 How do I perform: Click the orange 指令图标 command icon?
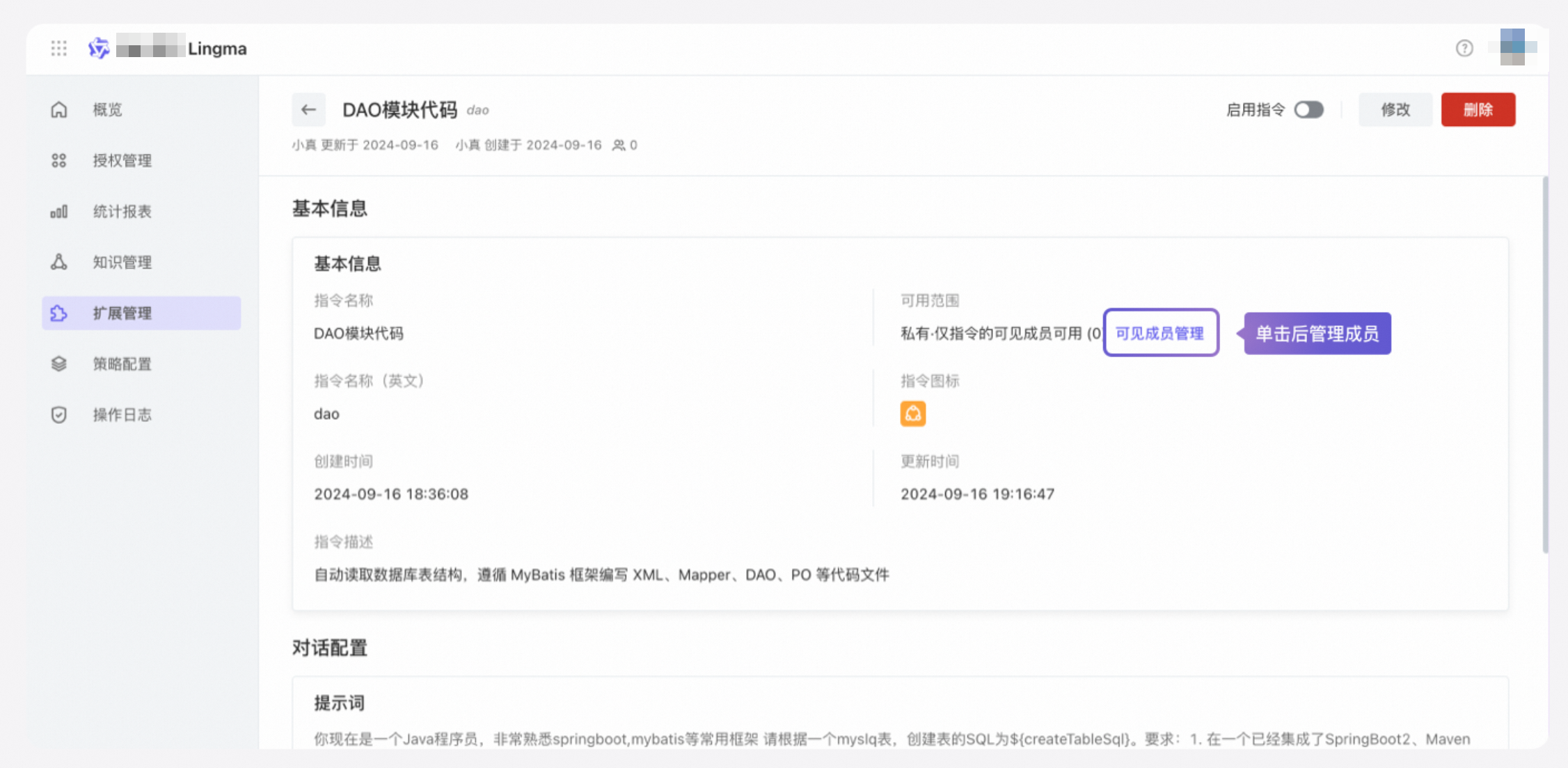pyautogui.click(x=912, y=414)
